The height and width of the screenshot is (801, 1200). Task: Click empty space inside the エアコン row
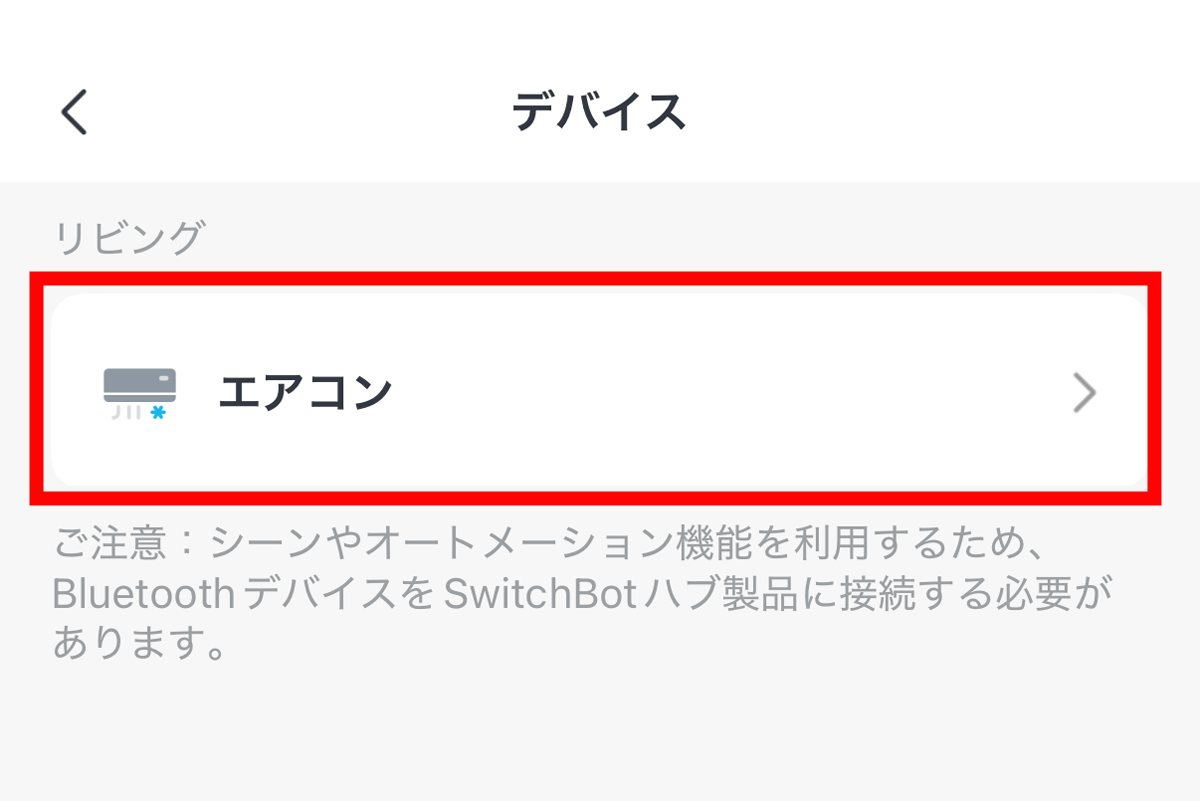click(x=700, y=394)
